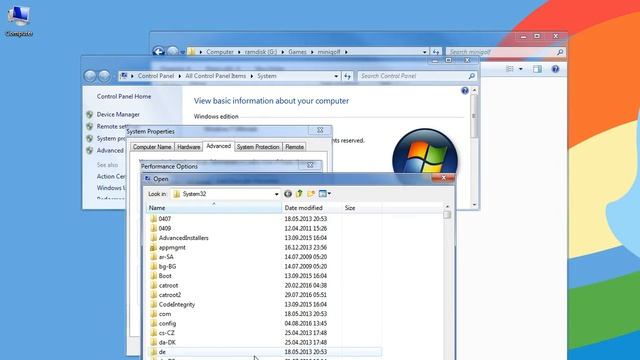Close the Open dialog
Image resolution: width=640 pixels, height=360 pixels.
[x=443, y=178]
